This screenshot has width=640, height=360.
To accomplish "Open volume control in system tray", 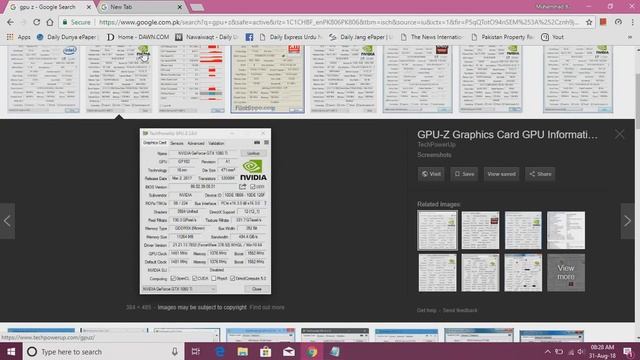I will click(x=581, y=352).
